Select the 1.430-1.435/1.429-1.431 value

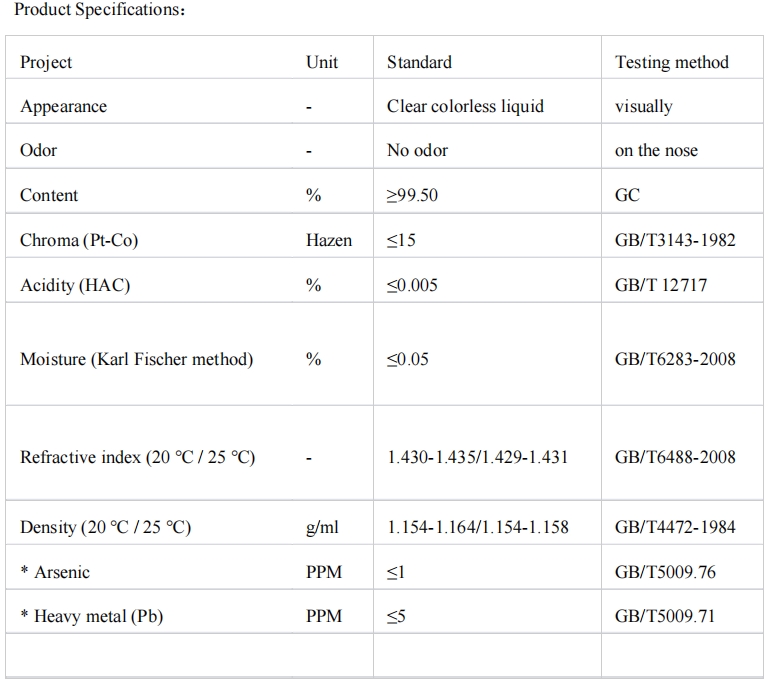click(x=478, y=457)
